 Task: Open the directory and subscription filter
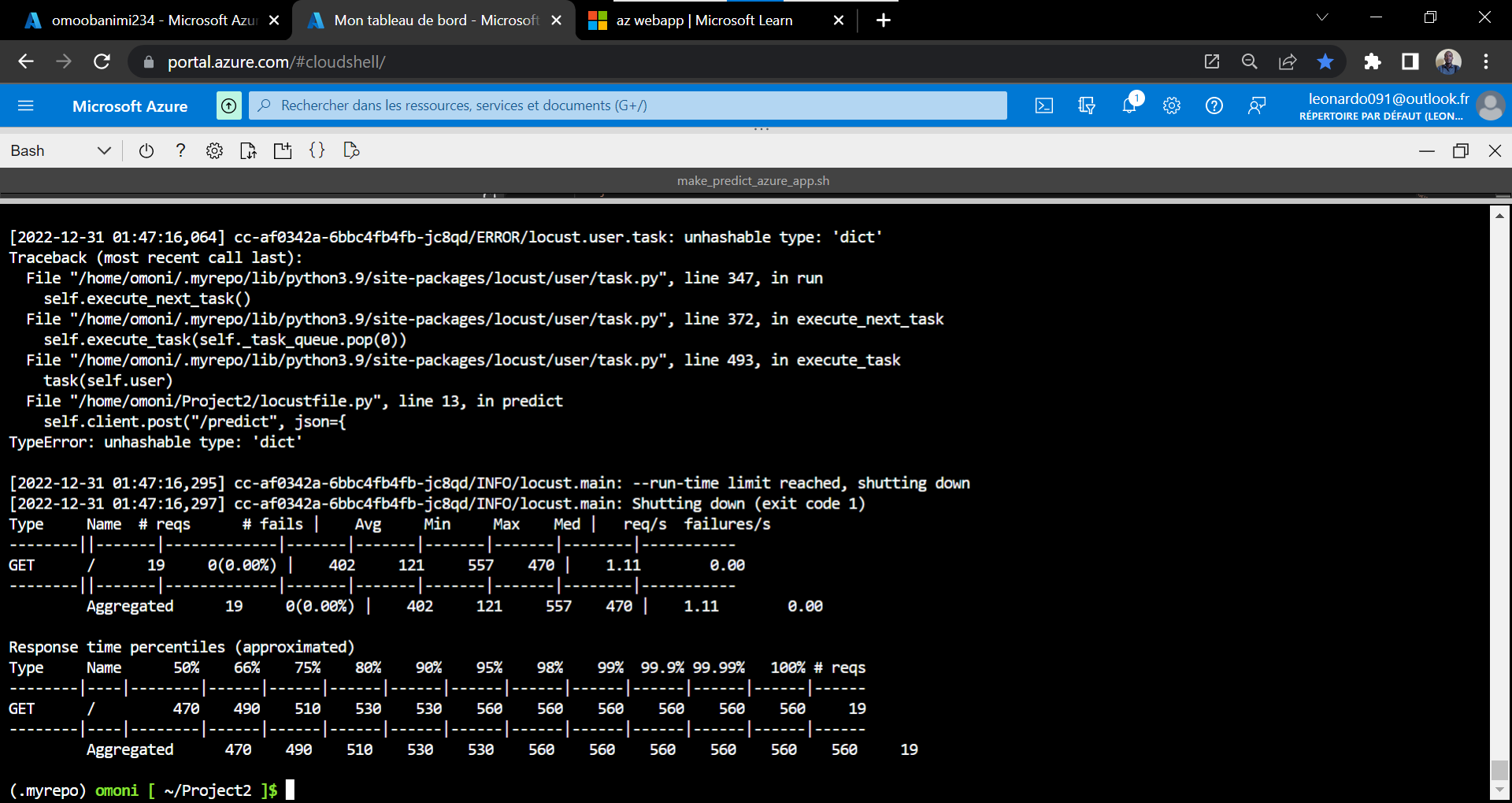(x=1087, y=105)
